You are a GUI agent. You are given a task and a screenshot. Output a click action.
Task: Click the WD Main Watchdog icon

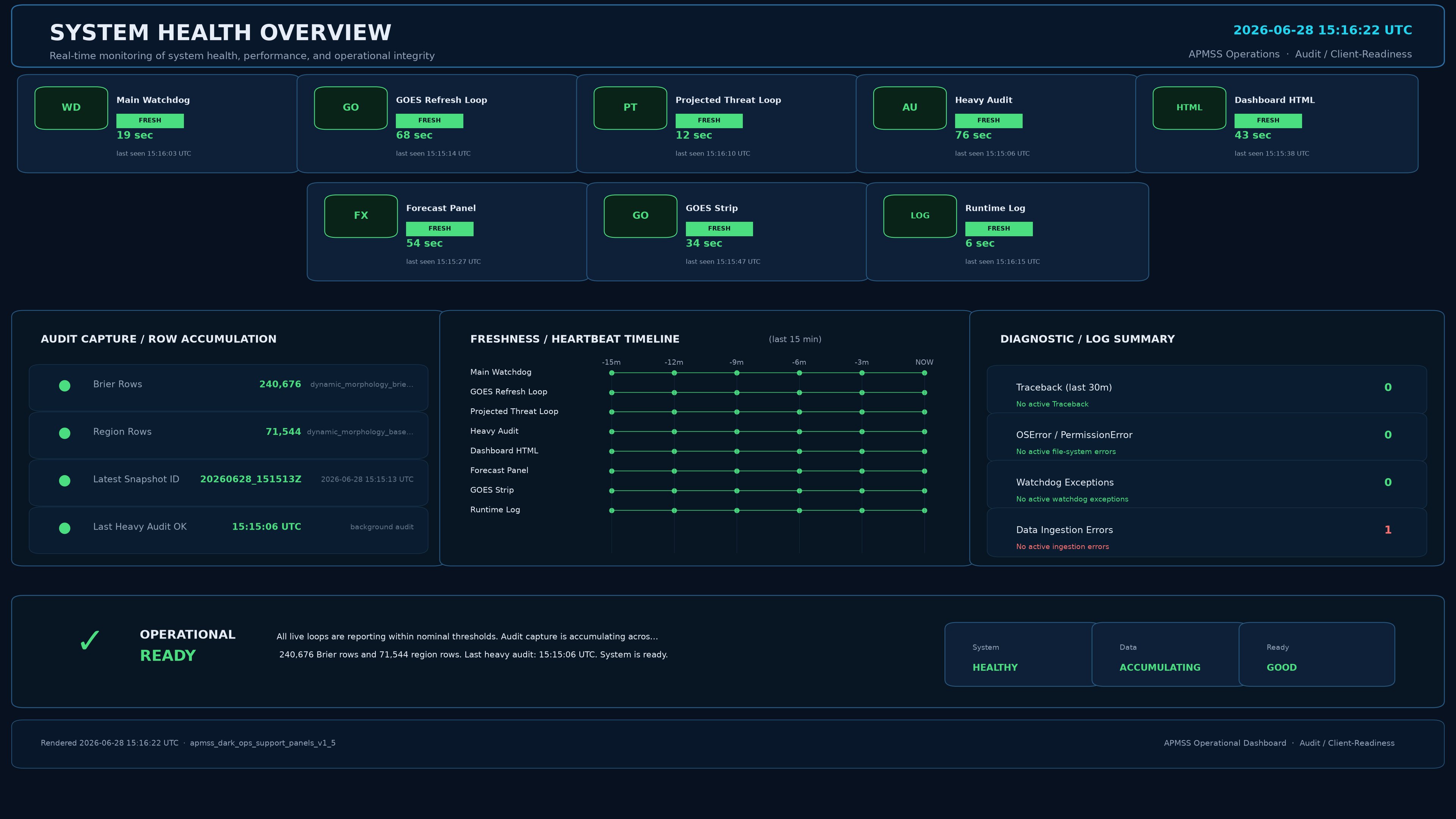(x=71, y=108)
